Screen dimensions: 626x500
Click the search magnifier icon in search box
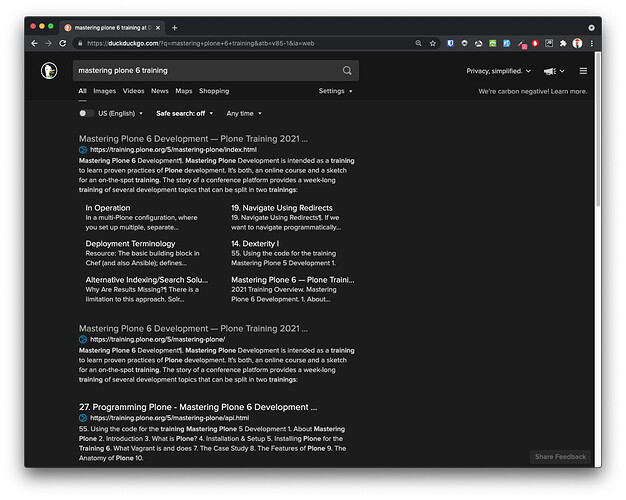tap(347, 71)
